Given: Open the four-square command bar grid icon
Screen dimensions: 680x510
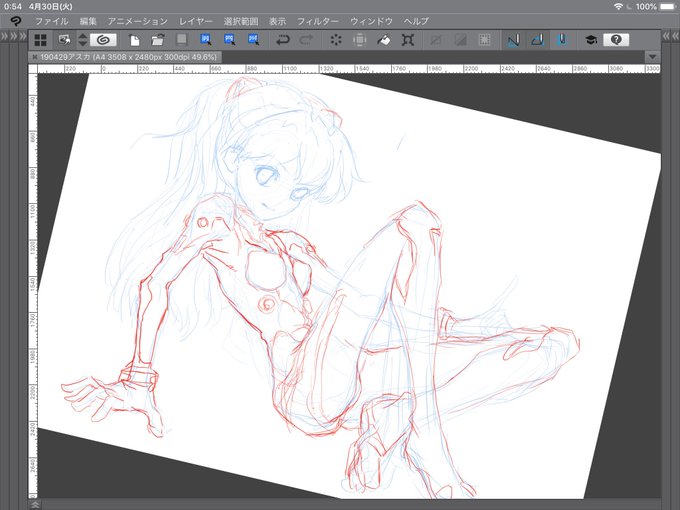Looking at the screenshot, I should tap(40, 40).
